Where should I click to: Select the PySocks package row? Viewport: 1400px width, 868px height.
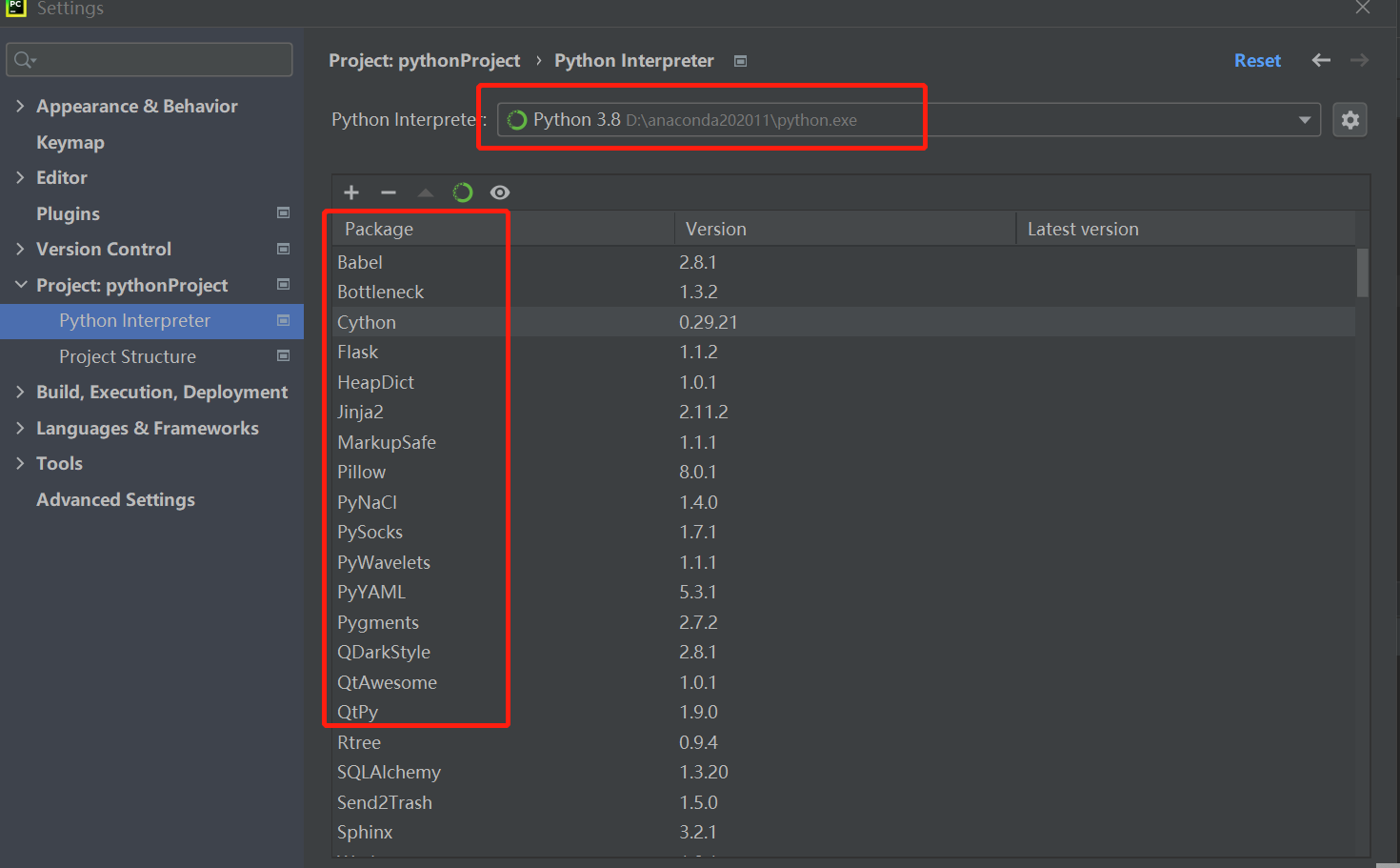click(844, 532)
